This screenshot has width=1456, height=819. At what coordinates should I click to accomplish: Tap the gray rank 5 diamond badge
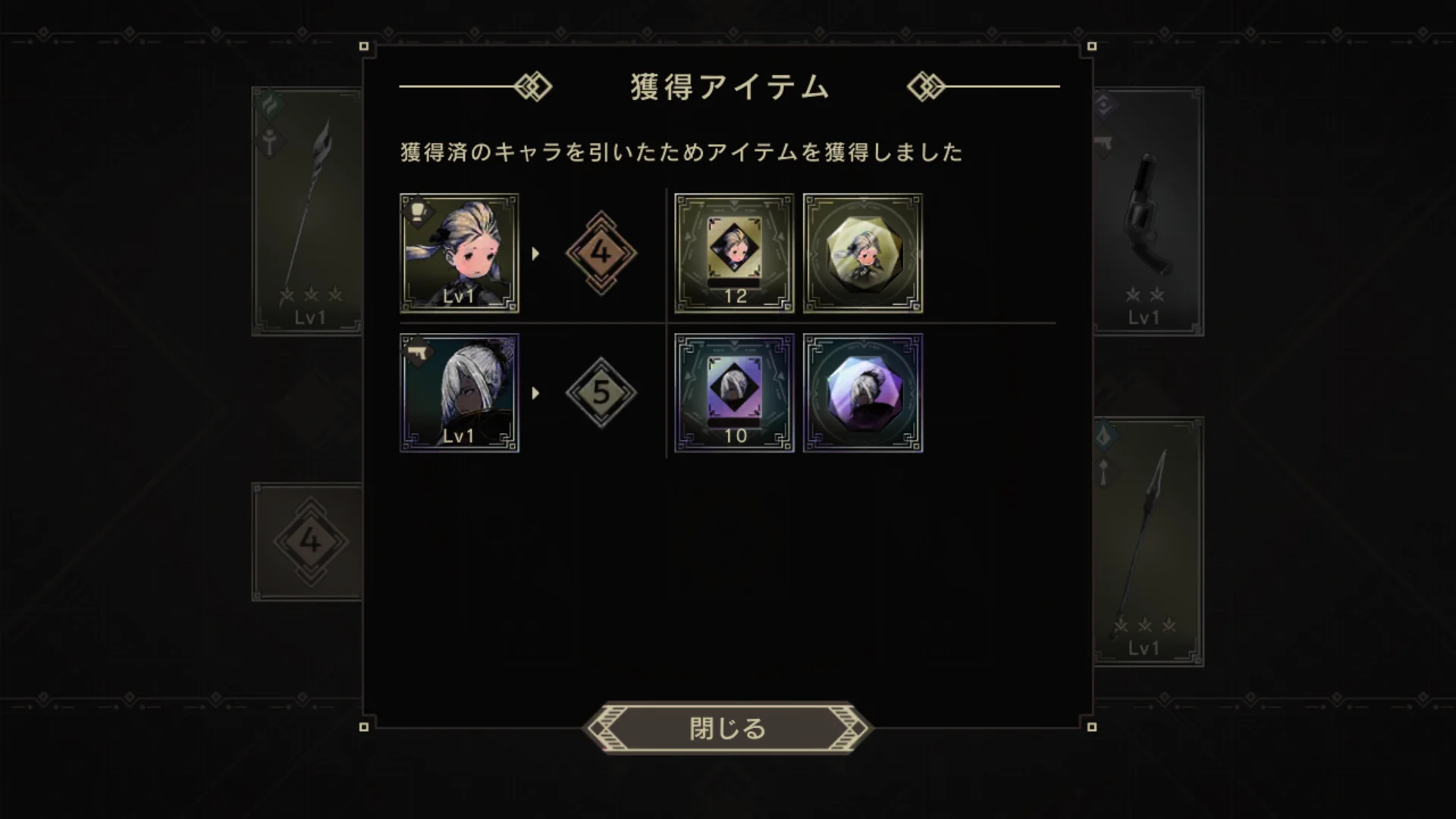coord(601,393)
